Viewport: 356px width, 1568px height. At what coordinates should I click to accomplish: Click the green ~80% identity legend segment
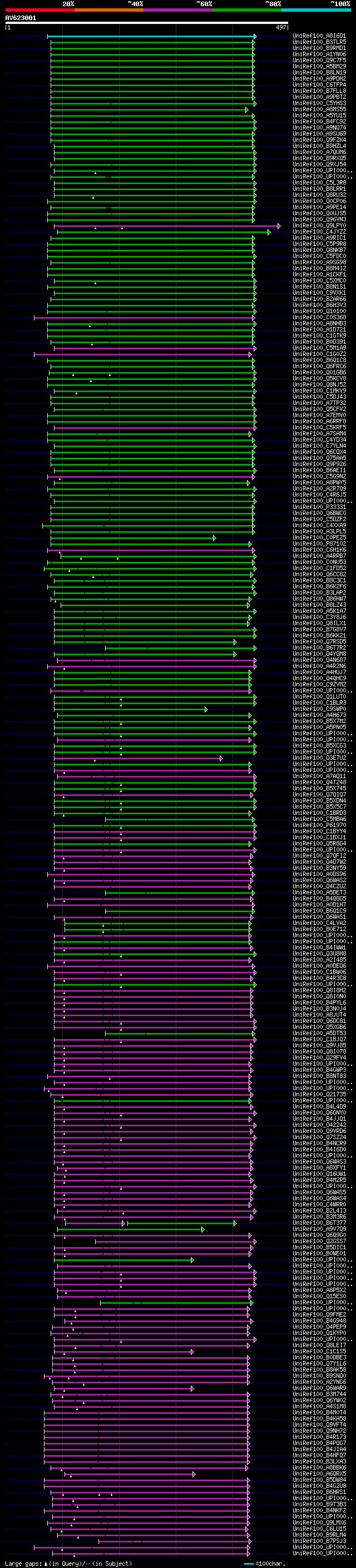(x=247, y=10)
